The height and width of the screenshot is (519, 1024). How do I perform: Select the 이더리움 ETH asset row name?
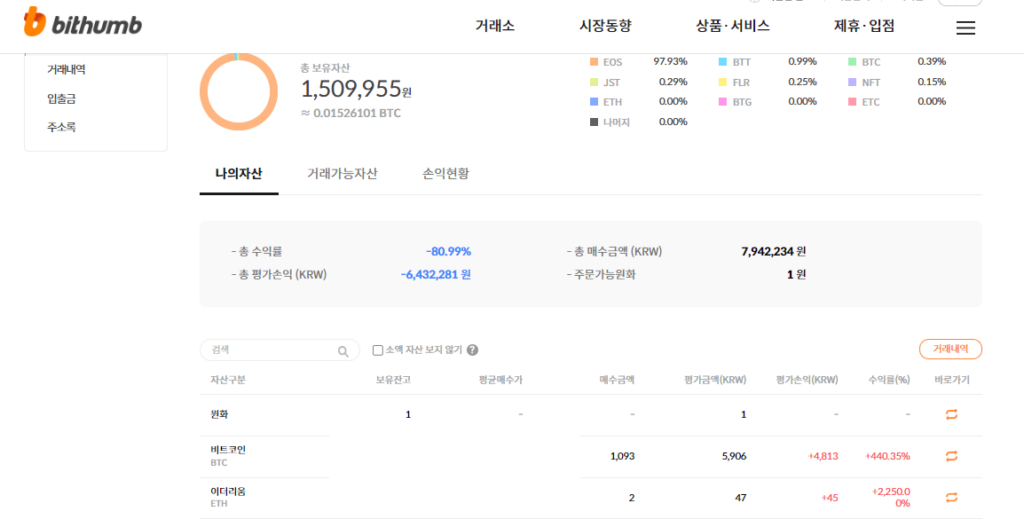[x=228, y=497]
